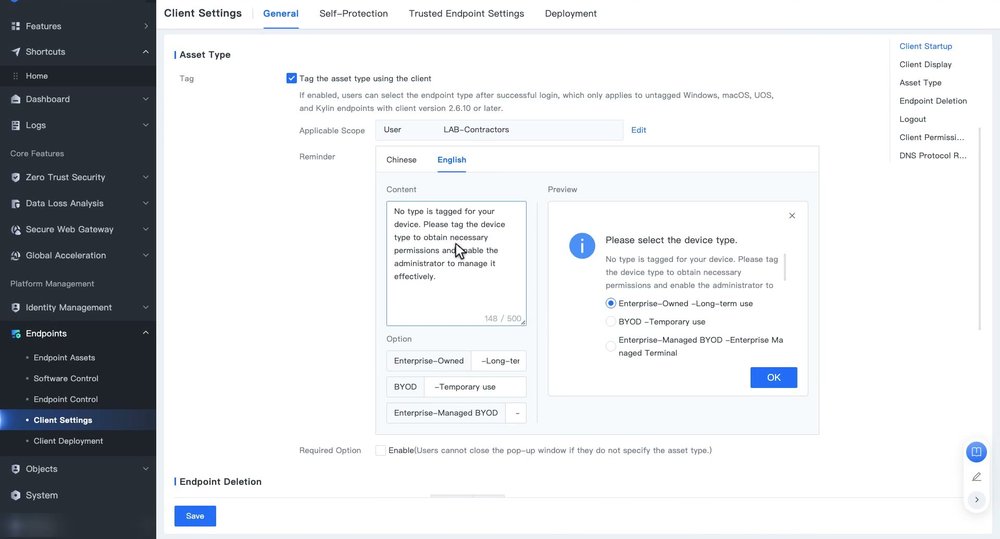Select Enterprise-Owned Long-term use radio
Screen dimensions: 1000x539
click(x=610, y=304)
